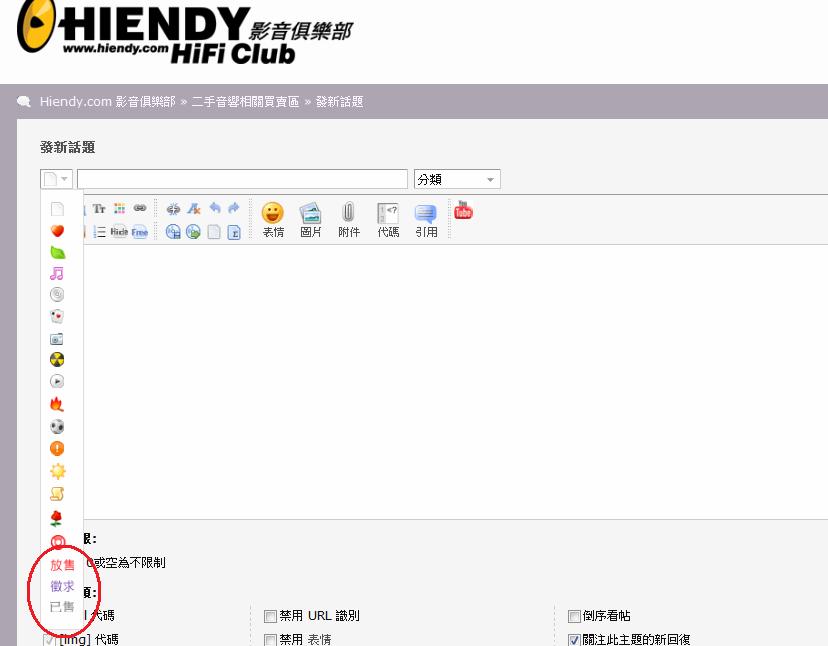This screenshot has height=646, width=828.
Task: Add an attachment via 附件 paperclip
Action: (x=349, y=220)
